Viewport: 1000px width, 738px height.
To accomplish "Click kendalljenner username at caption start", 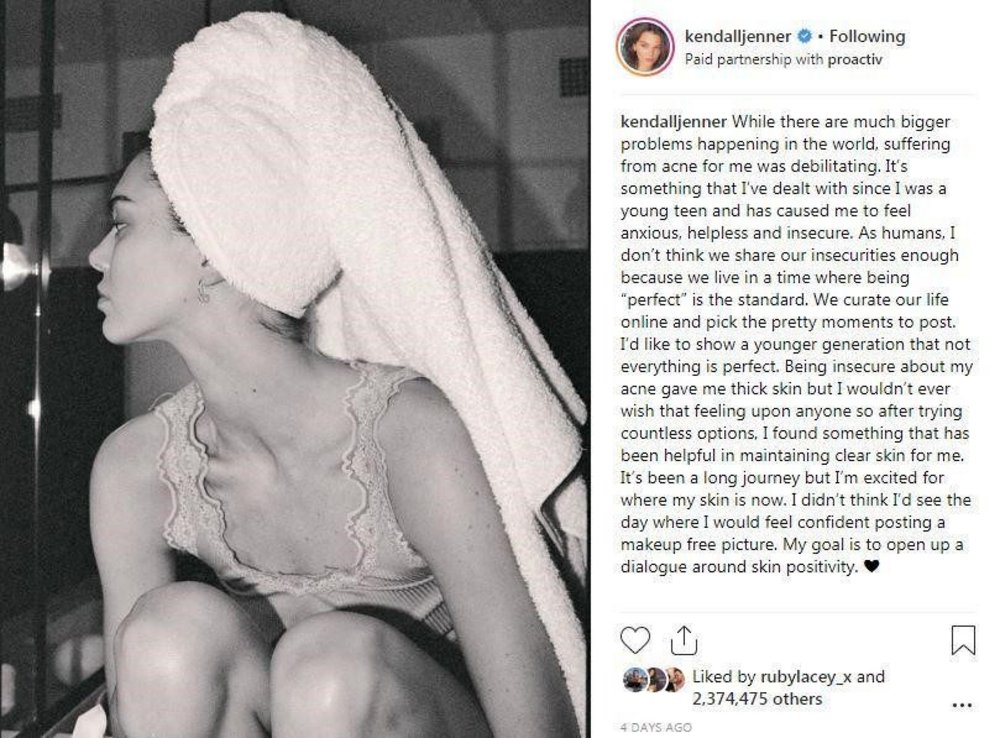I will [x=673, y=121].
